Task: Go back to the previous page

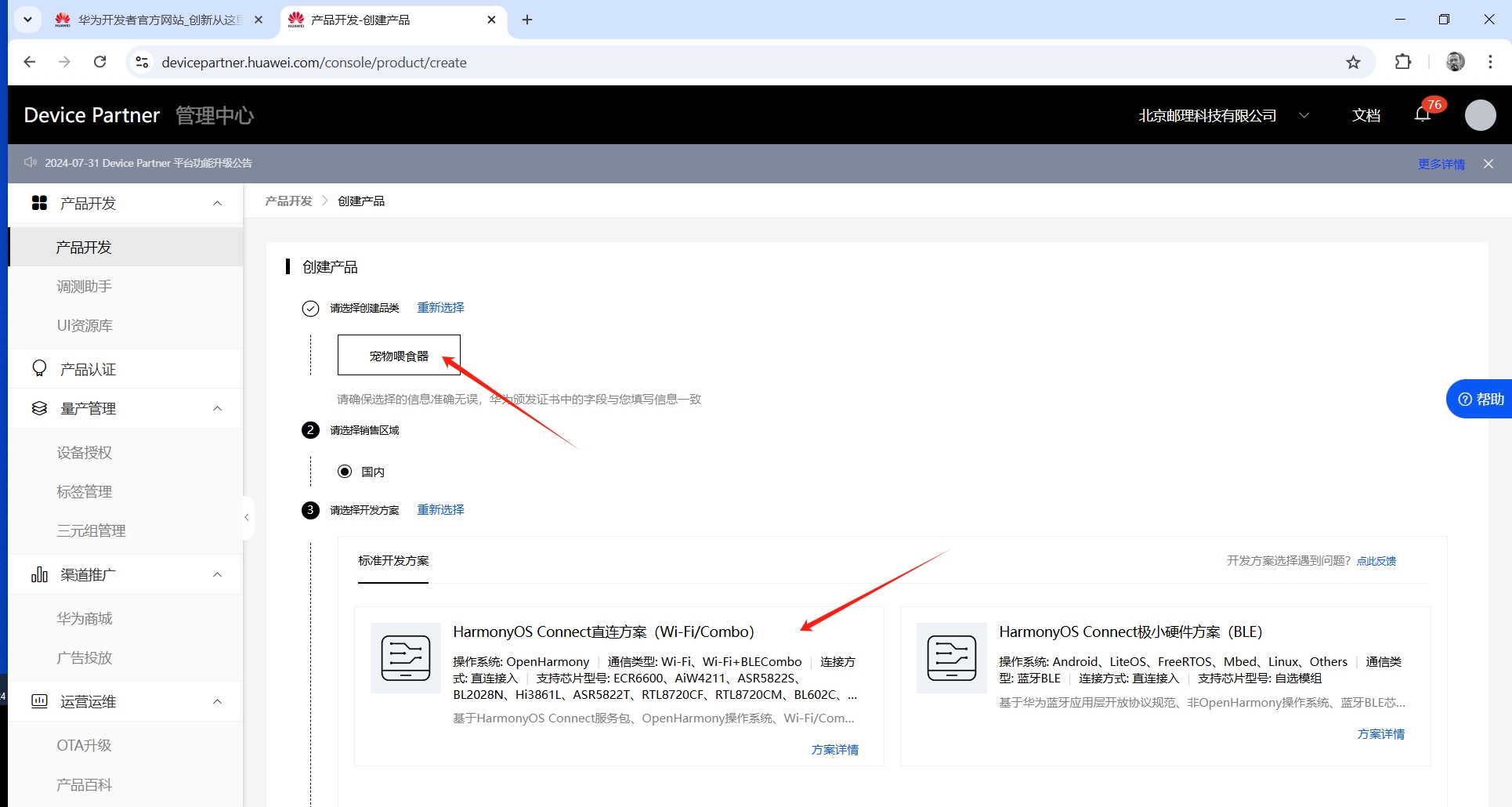Action: click(x=30, y=62)
